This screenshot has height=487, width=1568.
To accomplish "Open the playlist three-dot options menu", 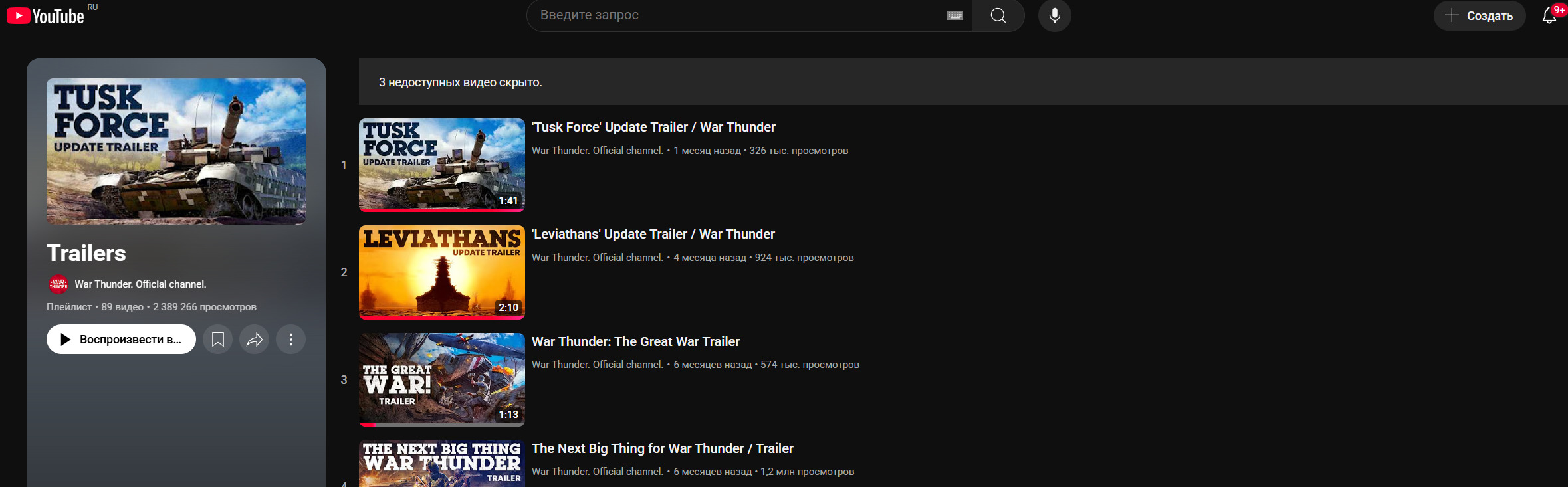I will [x=290, y=340].
